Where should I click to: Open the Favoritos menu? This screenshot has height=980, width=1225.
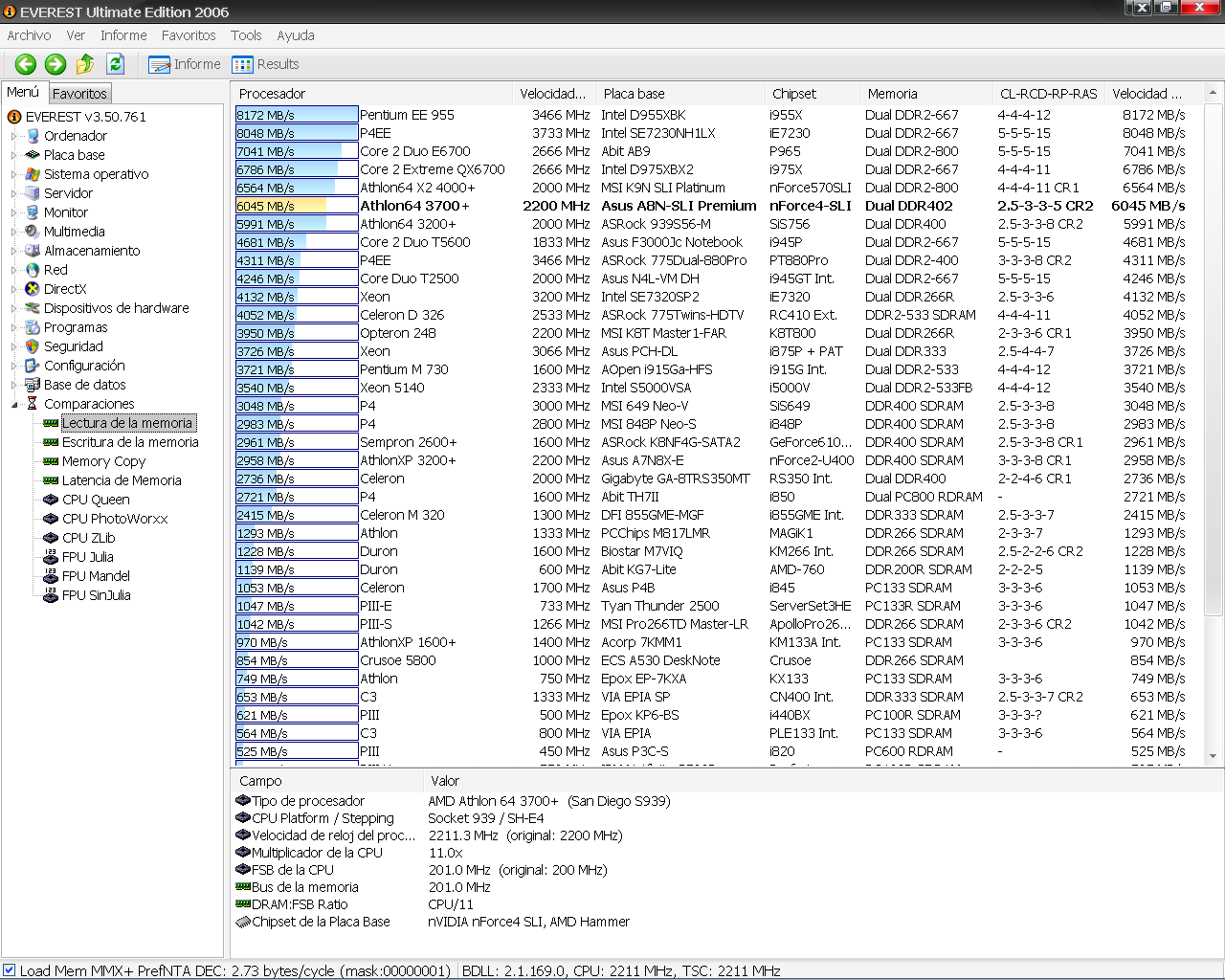pos(189,35)
